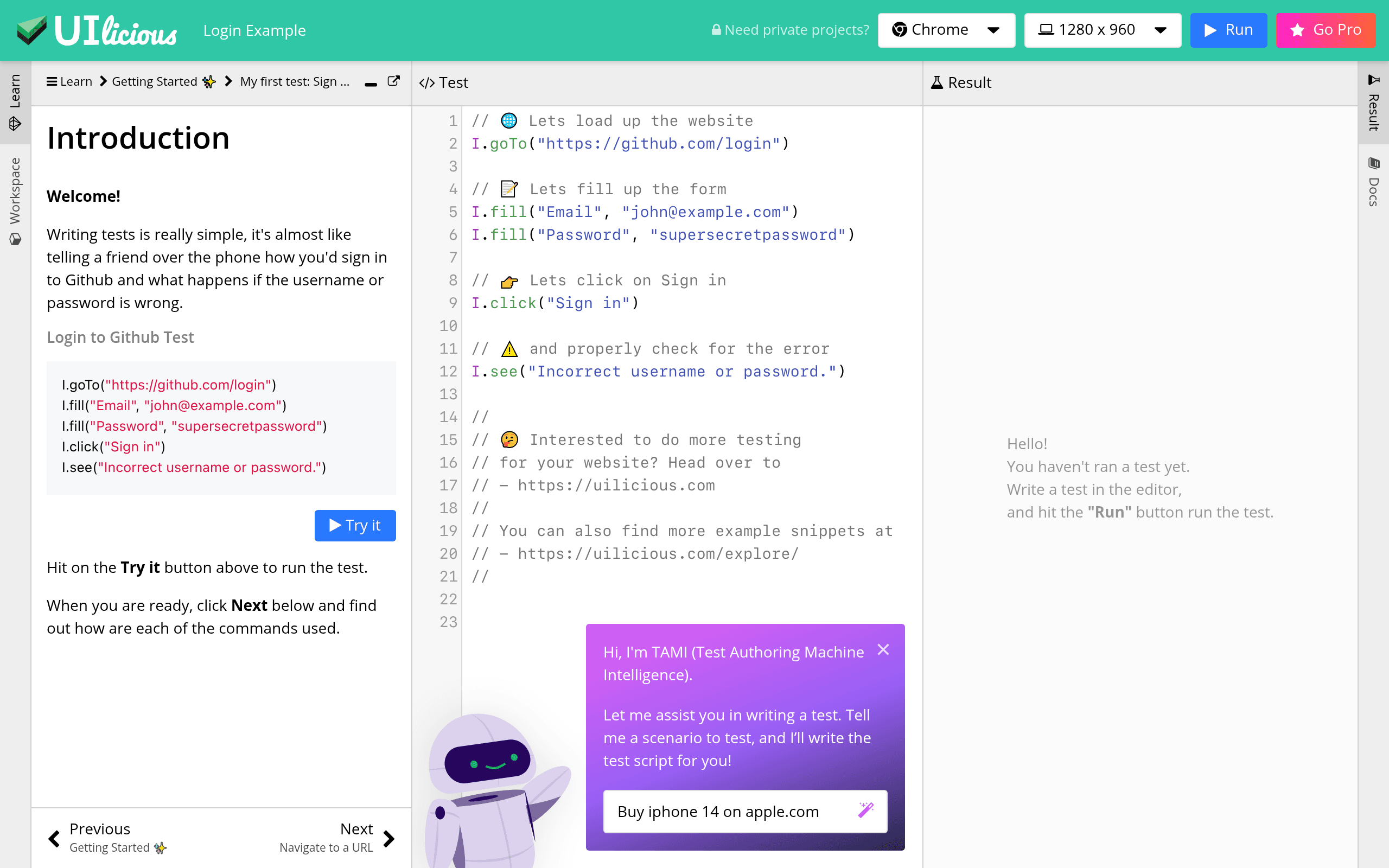Open the Result side tab

(1373, 102)
